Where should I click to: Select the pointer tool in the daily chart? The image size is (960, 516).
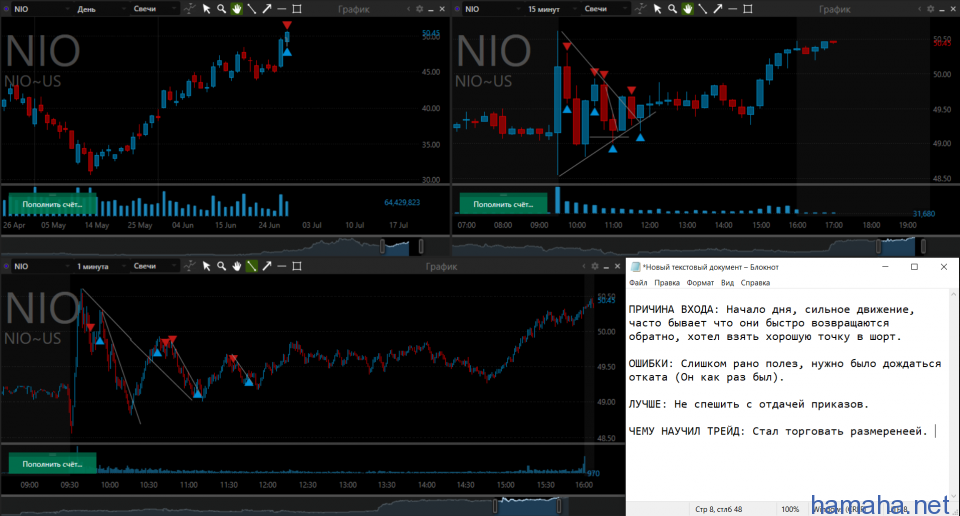pyautogui.click(x=206, y=9)
